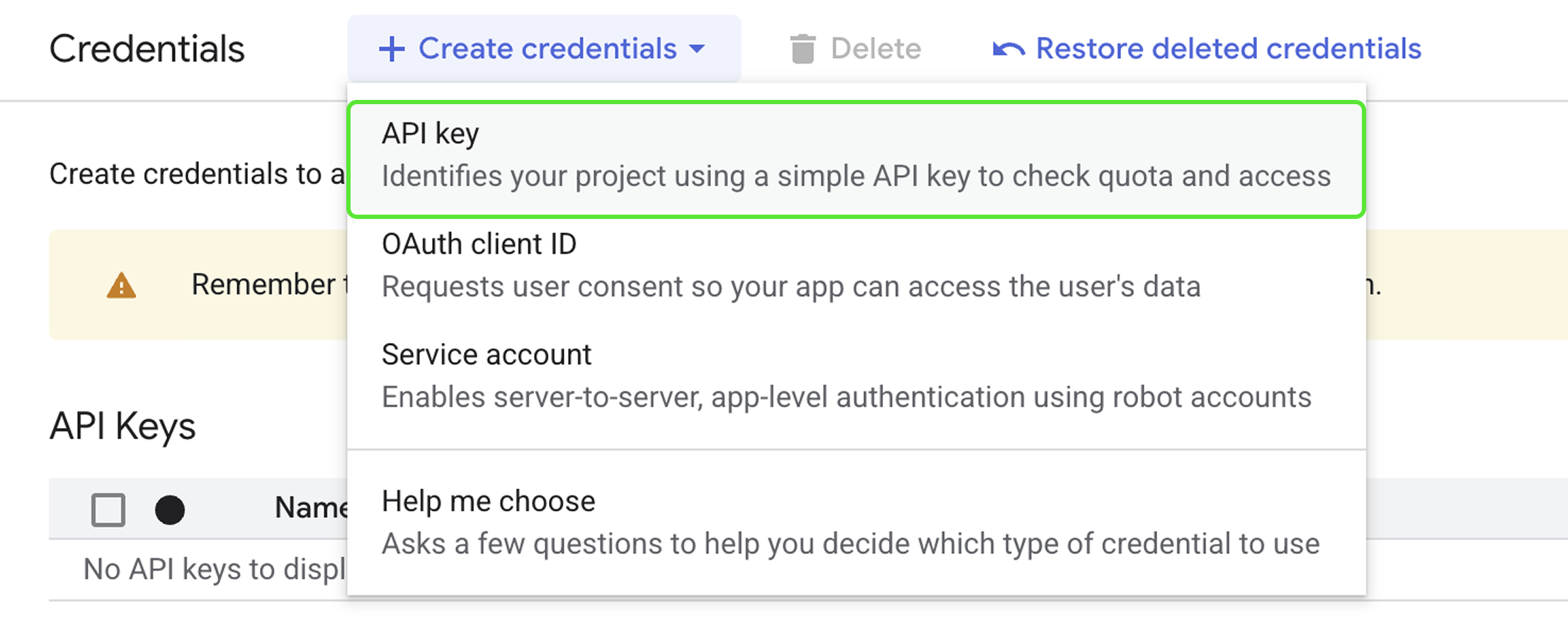Click the 'Create credentials to a' description text
The image size is (1568, 627).
196,174
